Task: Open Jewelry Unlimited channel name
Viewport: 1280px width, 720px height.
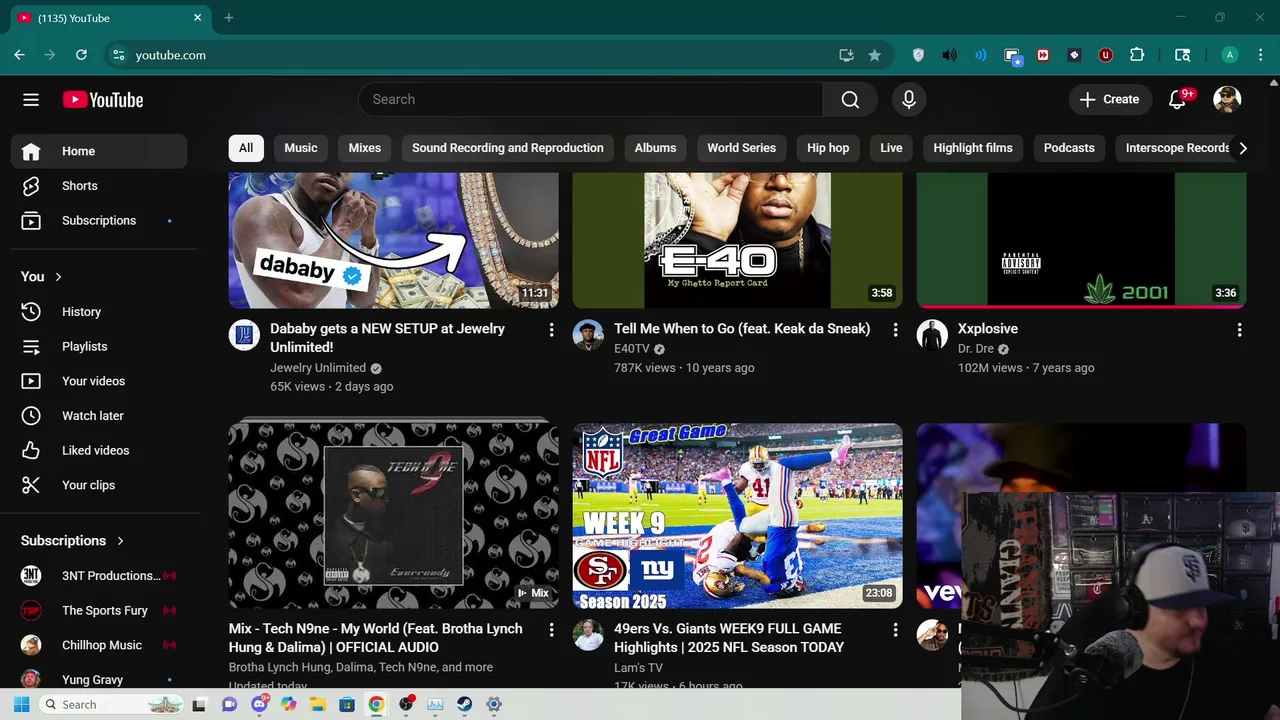Action: [x=318, y=367]
